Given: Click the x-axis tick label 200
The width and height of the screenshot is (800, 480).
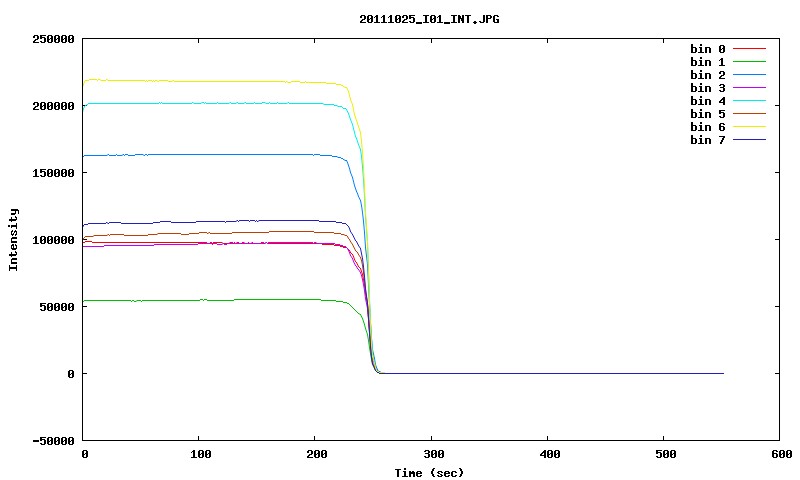Looking at the screenshot, I should 317,454.
